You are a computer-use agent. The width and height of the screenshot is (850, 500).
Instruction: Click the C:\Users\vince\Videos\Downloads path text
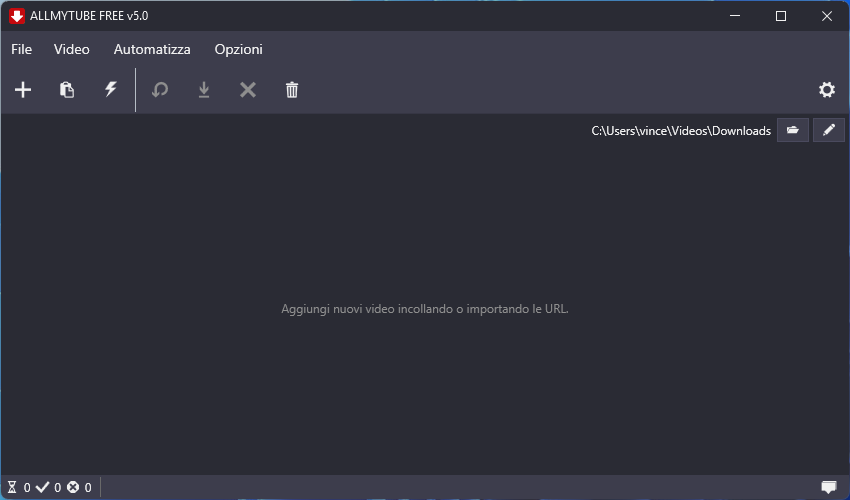point(681,131)
